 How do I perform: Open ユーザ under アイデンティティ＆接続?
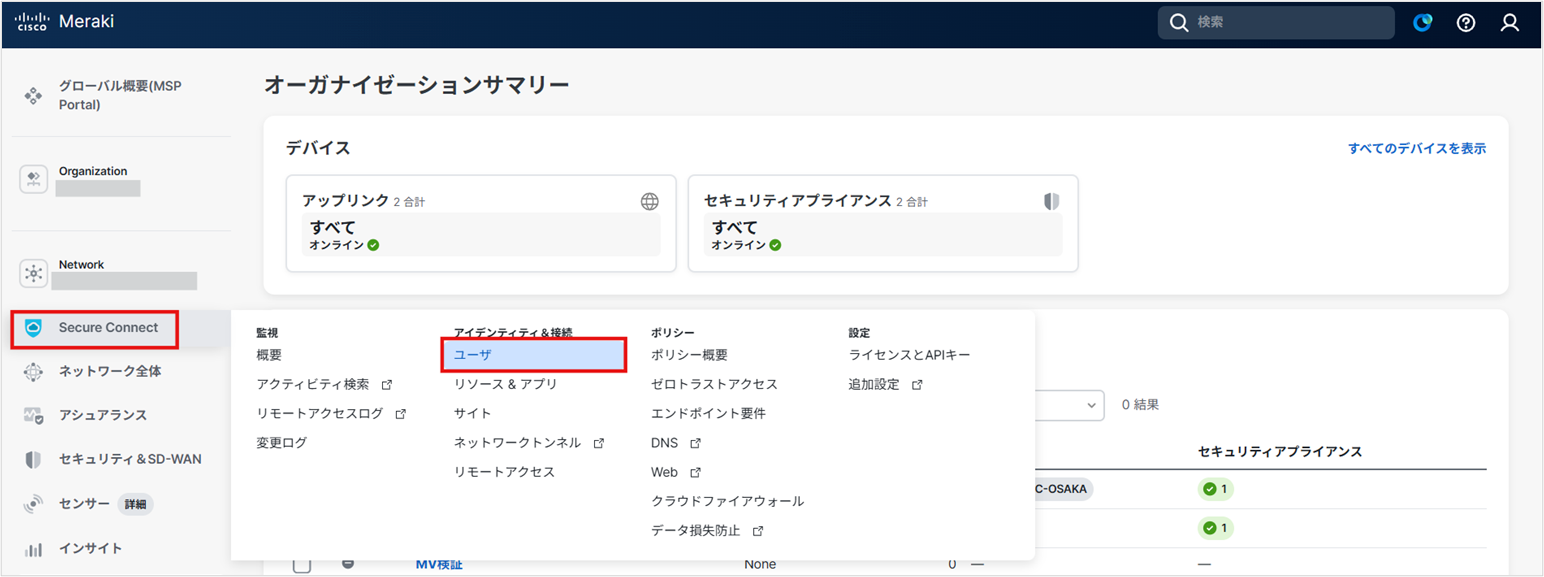534,355
